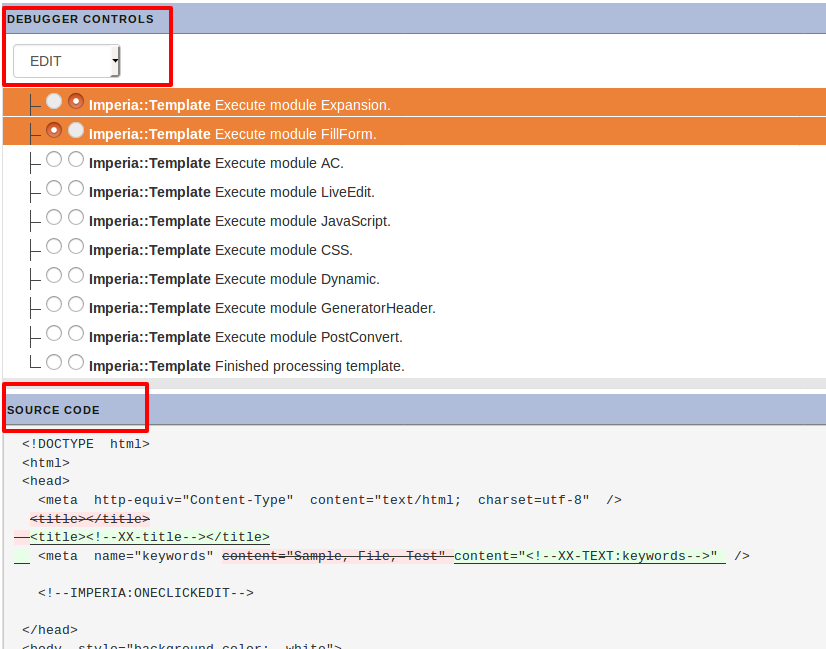
Task: Click the struck-through empty title line
Action: click(x=90, y=519)
